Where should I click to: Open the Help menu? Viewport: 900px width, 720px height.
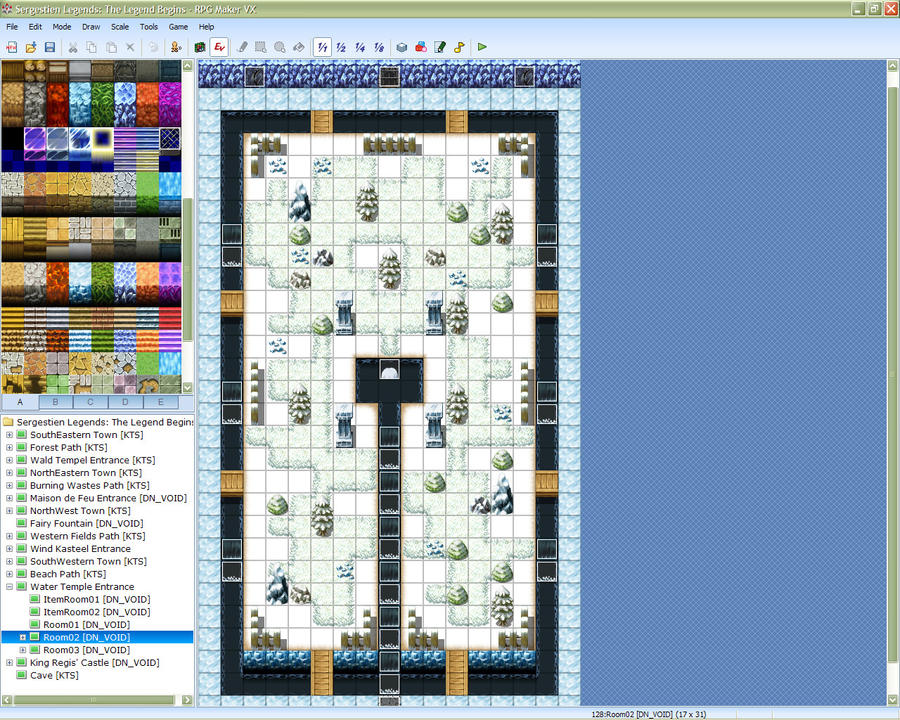207,27
